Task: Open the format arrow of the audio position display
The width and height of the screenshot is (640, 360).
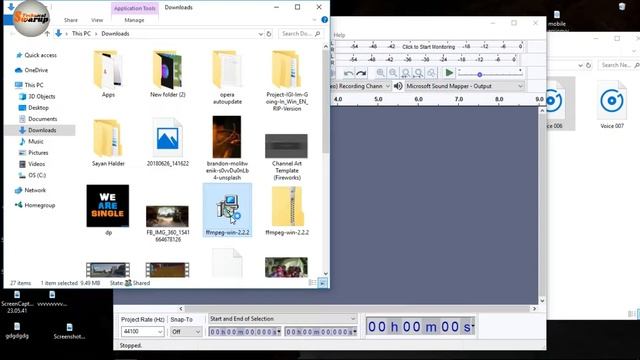Action: tap(473, 326)
